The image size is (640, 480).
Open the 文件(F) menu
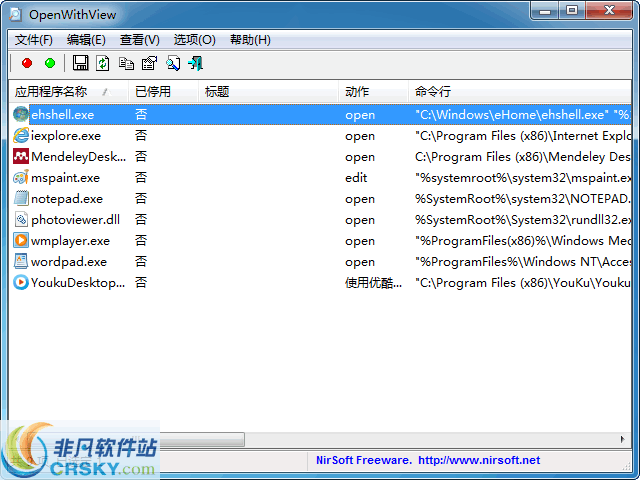(x=33, y=40)
